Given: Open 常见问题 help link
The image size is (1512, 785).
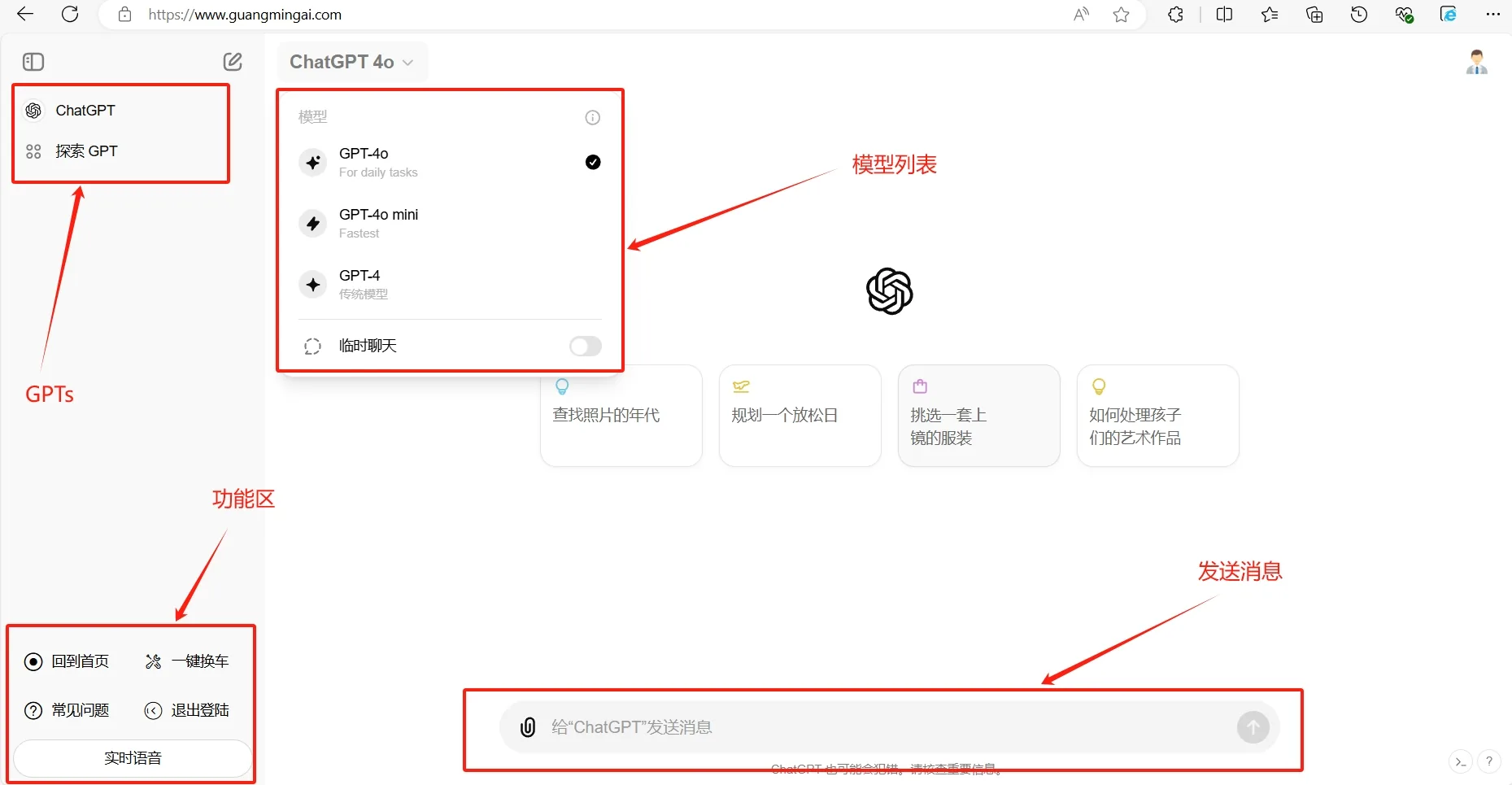Looking at the screenshot, I should coord(67,710).
